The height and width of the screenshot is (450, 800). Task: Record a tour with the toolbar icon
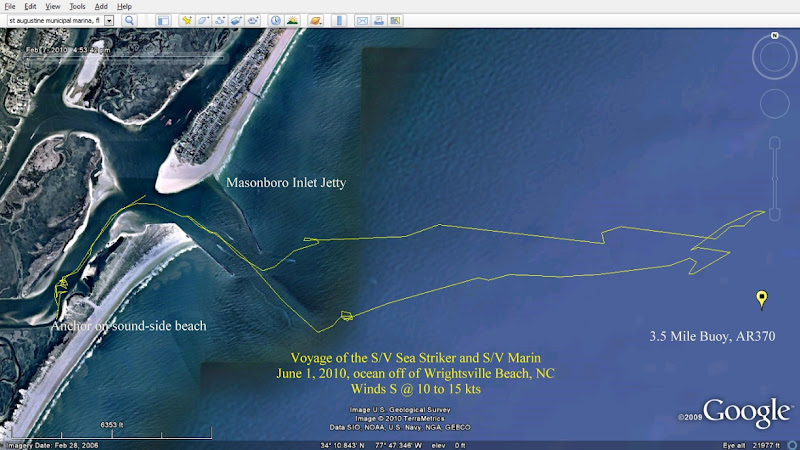(x=253, y=20)
